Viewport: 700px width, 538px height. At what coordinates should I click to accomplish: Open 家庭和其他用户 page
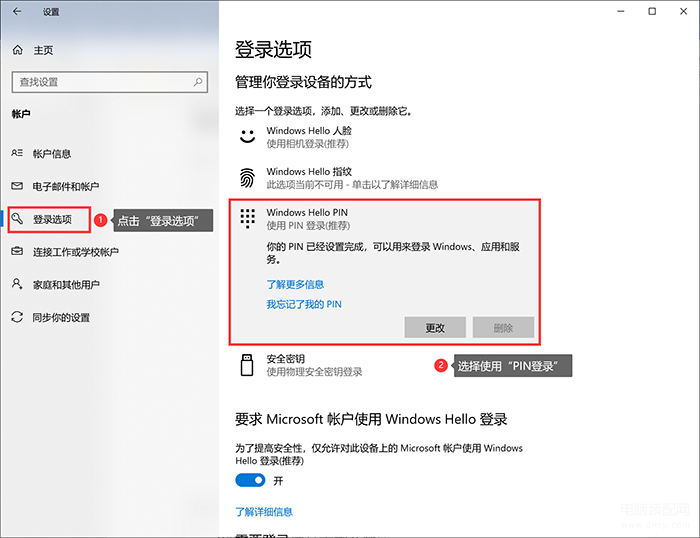click(66, 285)
